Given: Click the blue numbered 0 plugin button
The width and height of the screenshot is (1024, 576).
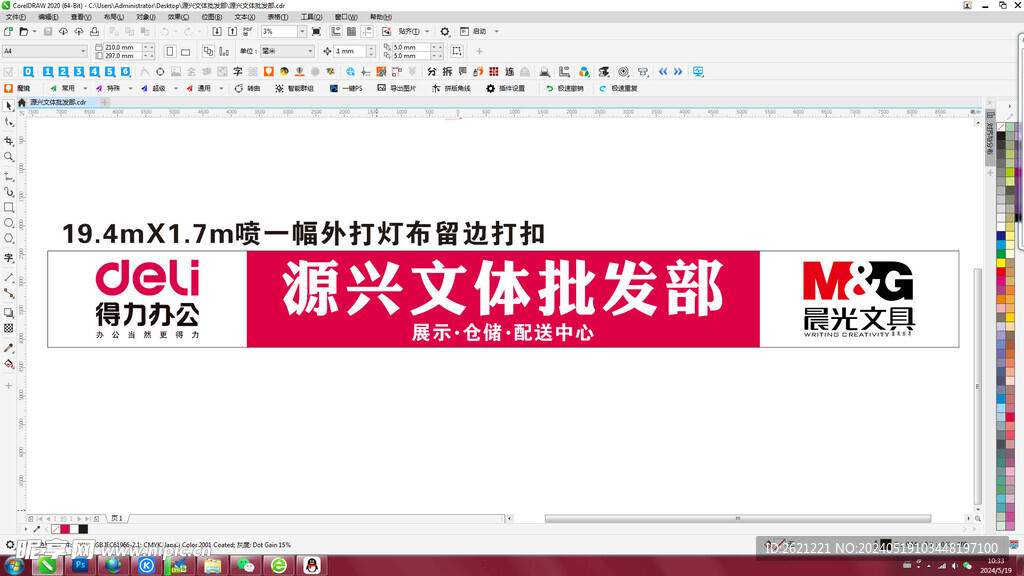Looking at the screenshot, I should pos(28,72).
